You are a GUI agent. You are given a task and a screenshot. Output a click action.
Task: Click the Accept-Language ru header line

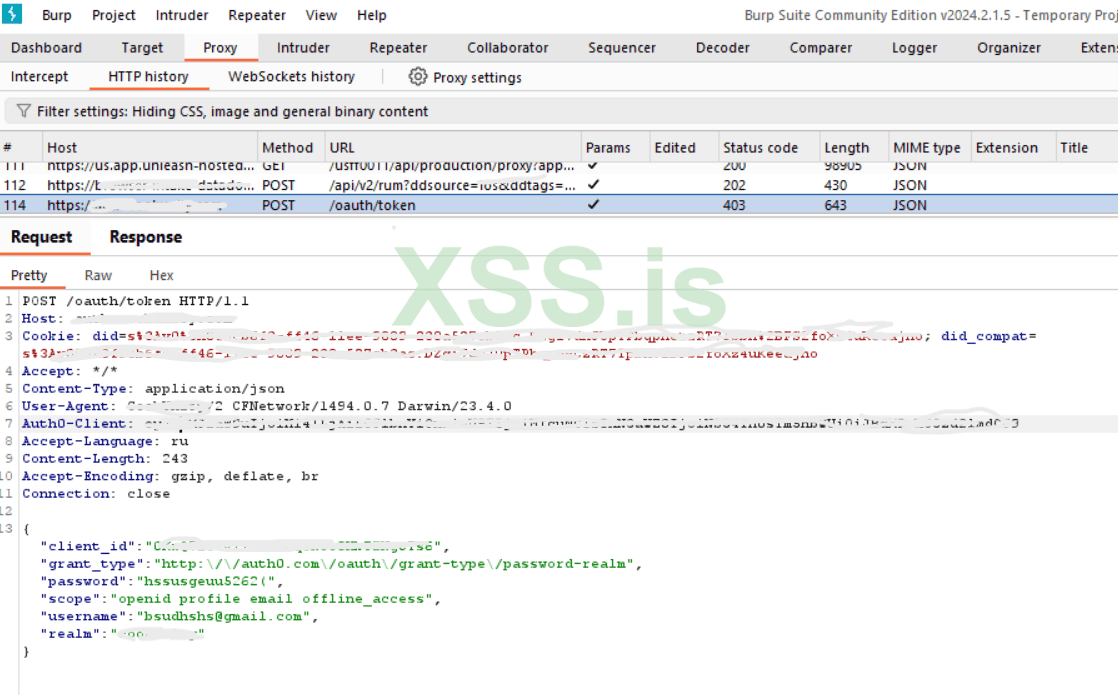coord(105,441)
